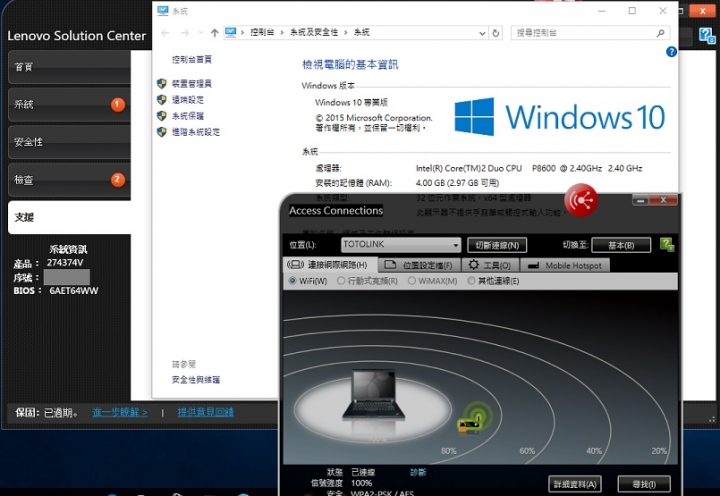Expand chevron after 系統及安全性 breadcrumb
Viewport: 720px width, 496px height.
(x=345, y=32)
